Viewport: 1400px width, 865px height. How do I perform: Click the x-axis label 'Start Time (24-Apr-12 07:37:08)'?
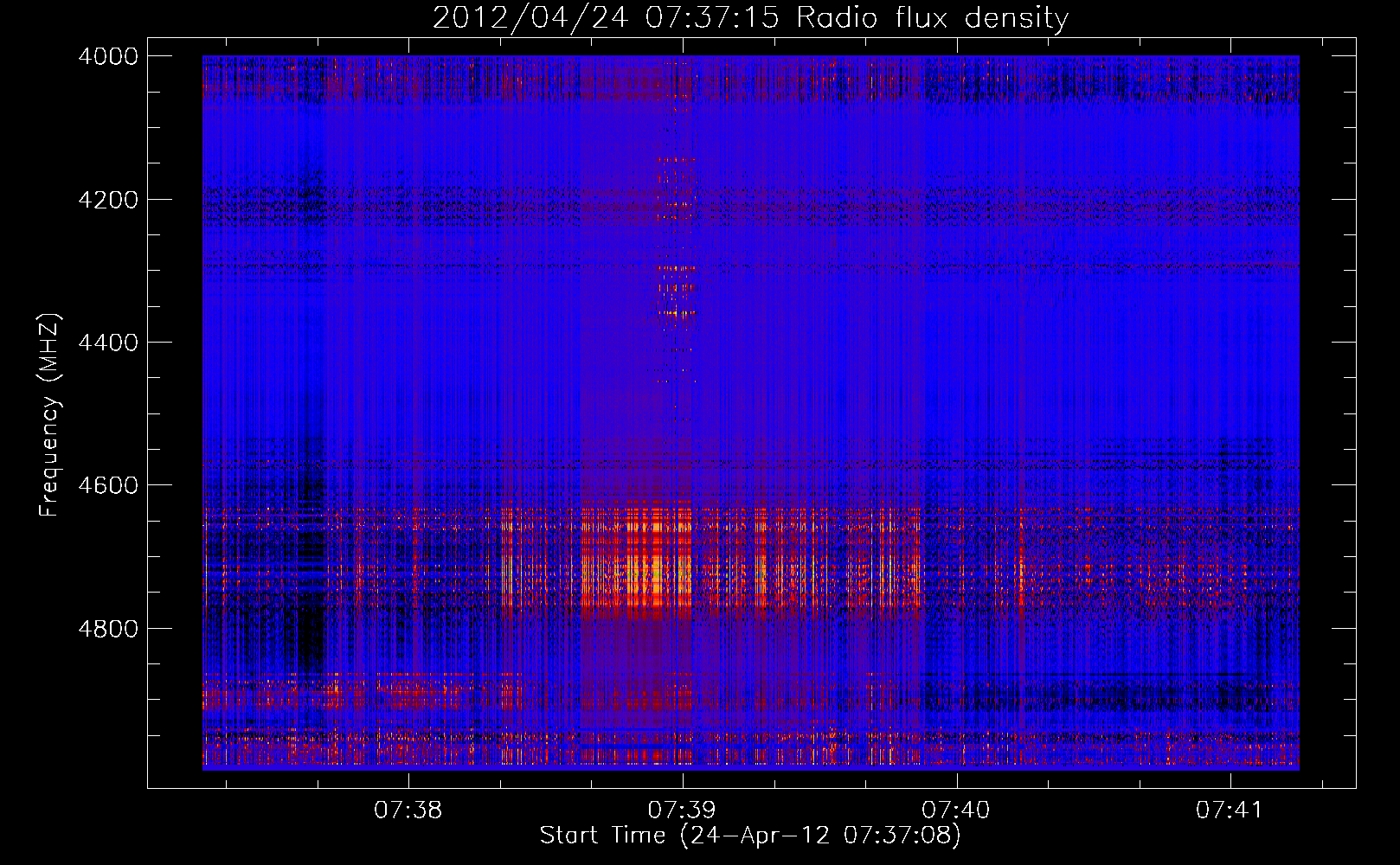[x=750, y=836]
